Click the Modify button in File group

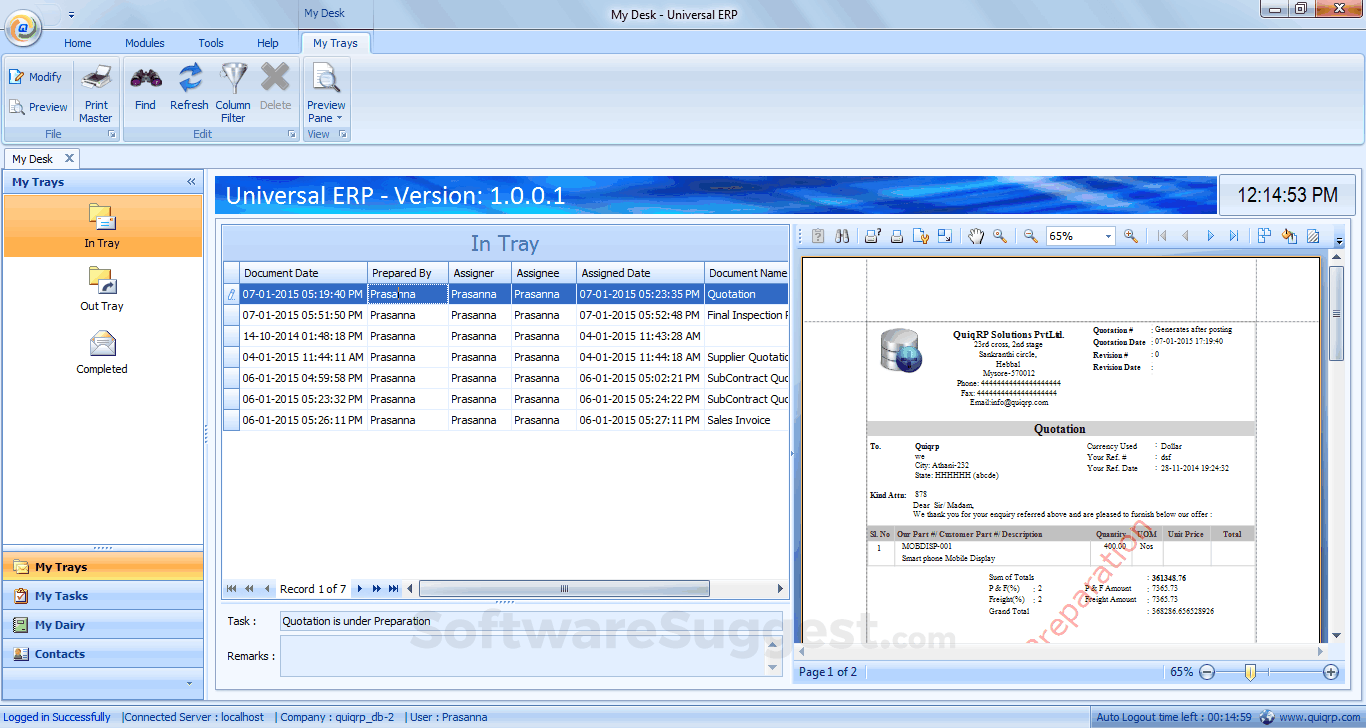click(x=35, y=77)
